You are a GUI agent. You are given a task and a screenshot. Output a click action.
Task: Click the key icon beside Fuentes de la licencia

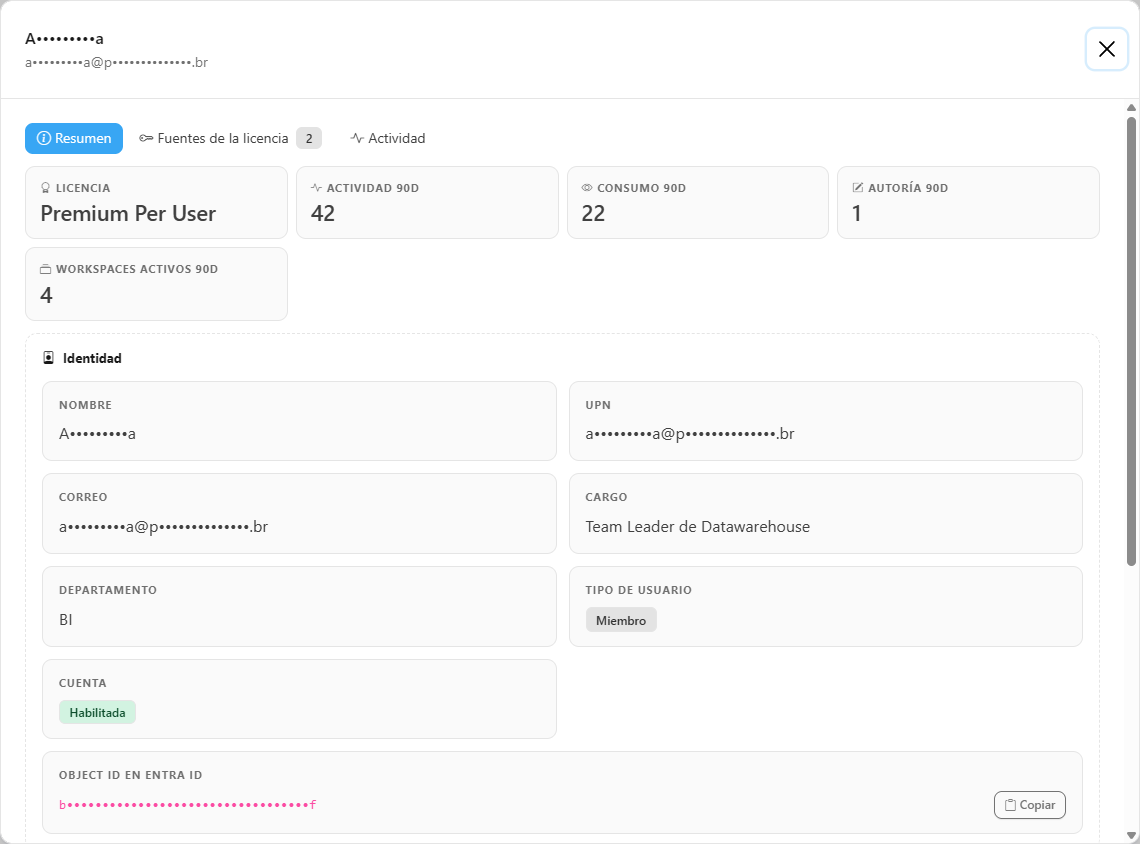coord(146,138)
